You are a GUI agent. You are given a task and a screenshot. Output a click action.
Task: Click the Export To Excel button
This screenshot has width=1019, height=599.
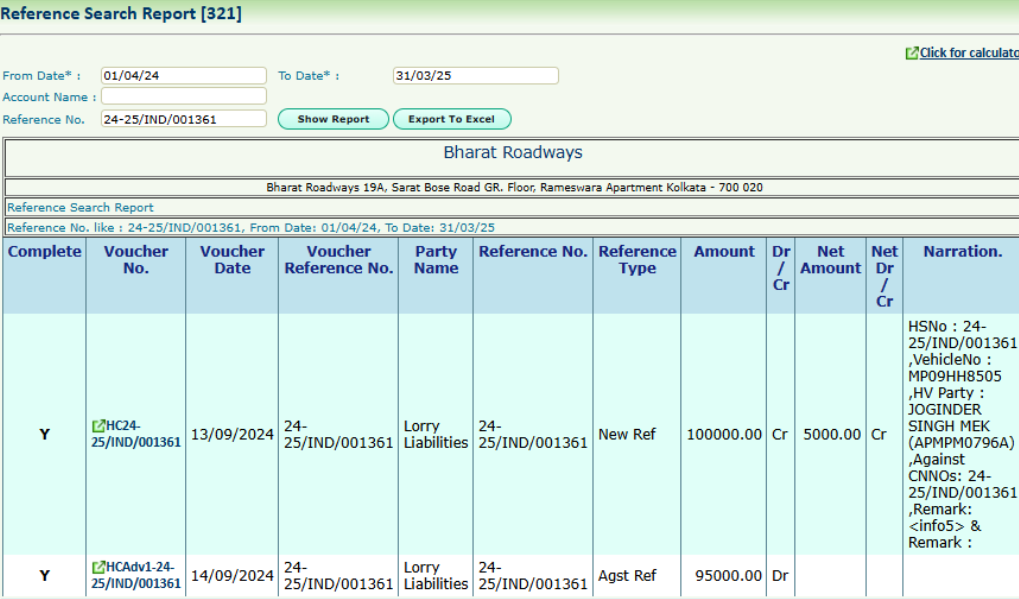tap(451, 119)
